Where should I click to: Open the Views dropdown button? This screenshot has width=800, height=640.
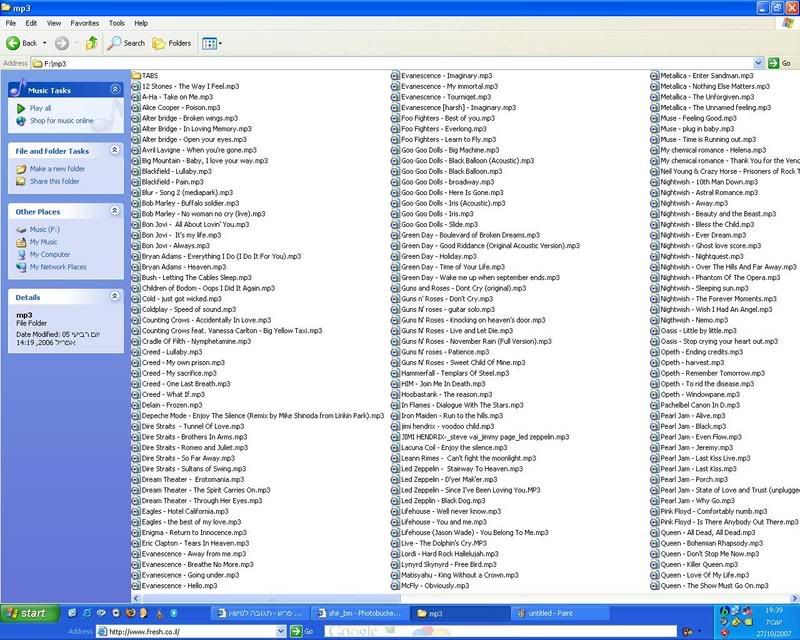pos(212,43)
